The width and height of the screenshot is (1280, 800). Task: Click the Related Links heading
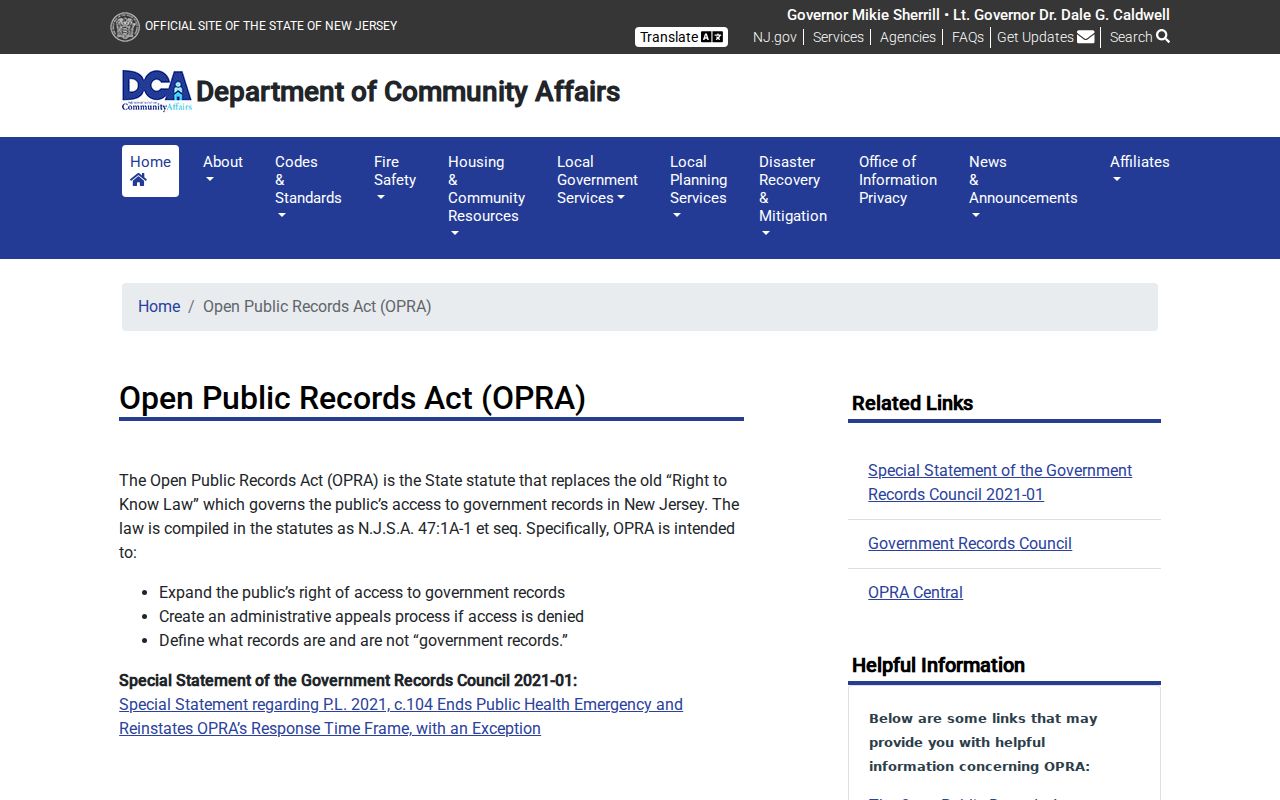point(912,403)
